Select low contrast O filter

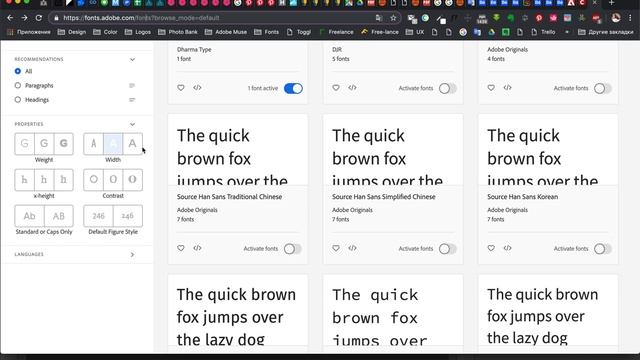93,180
